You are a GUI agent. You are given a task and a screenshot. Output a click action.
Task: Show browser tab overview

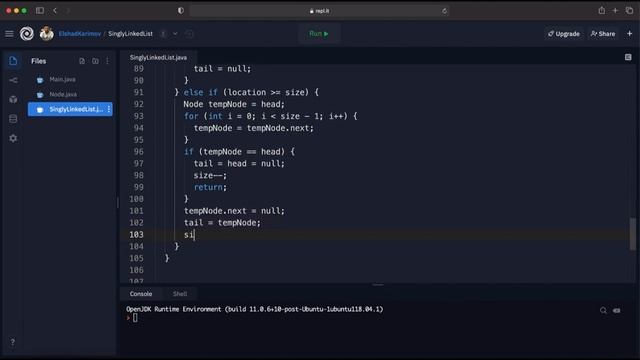629,11
